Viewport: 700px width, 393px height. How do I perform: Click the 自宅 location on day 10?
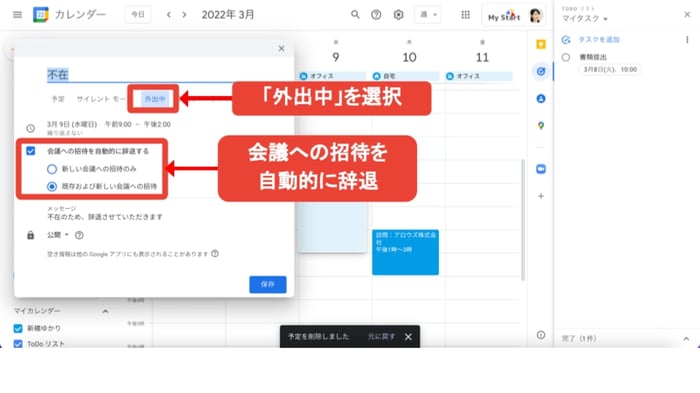(405, 76)
